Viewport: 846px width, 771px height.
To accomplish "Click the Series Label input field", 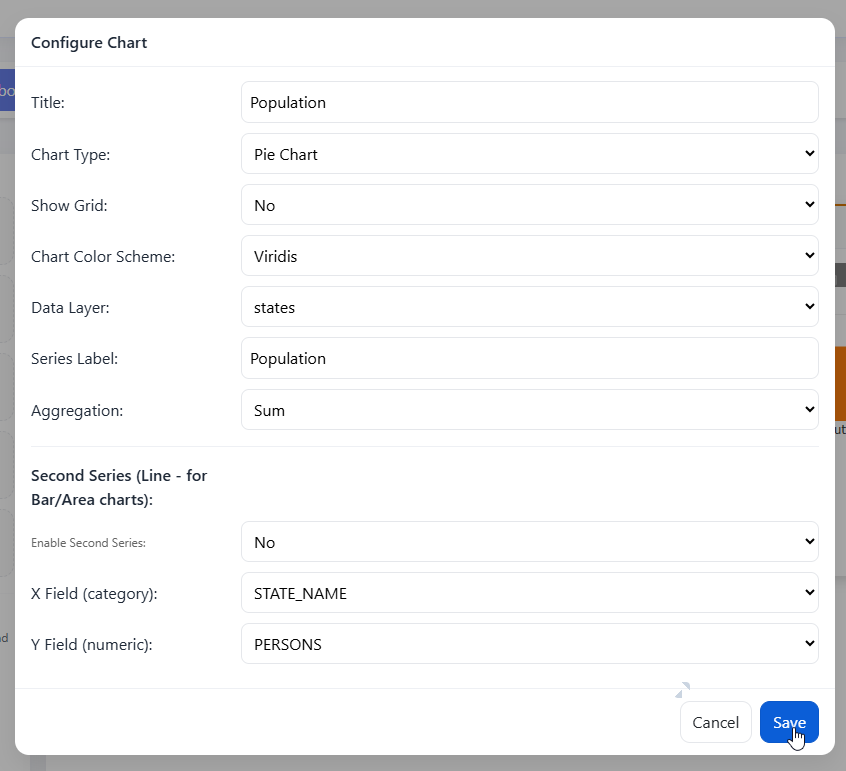I will [x=529, y=358].
